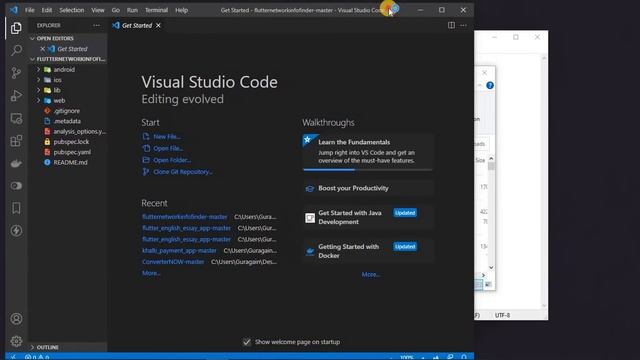Open the Go menu
This screenshot has width=640, height=360.
116,10
